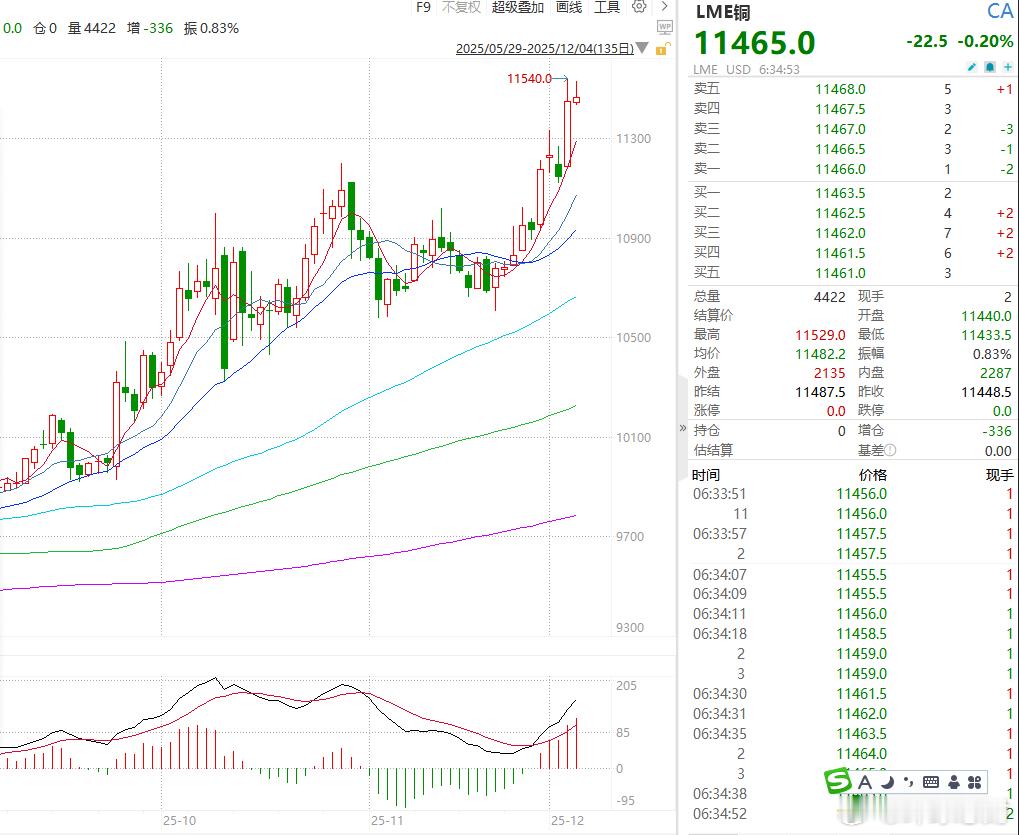
Task: Open the Sogou toolbox grid icon
Action: (976, 781)
